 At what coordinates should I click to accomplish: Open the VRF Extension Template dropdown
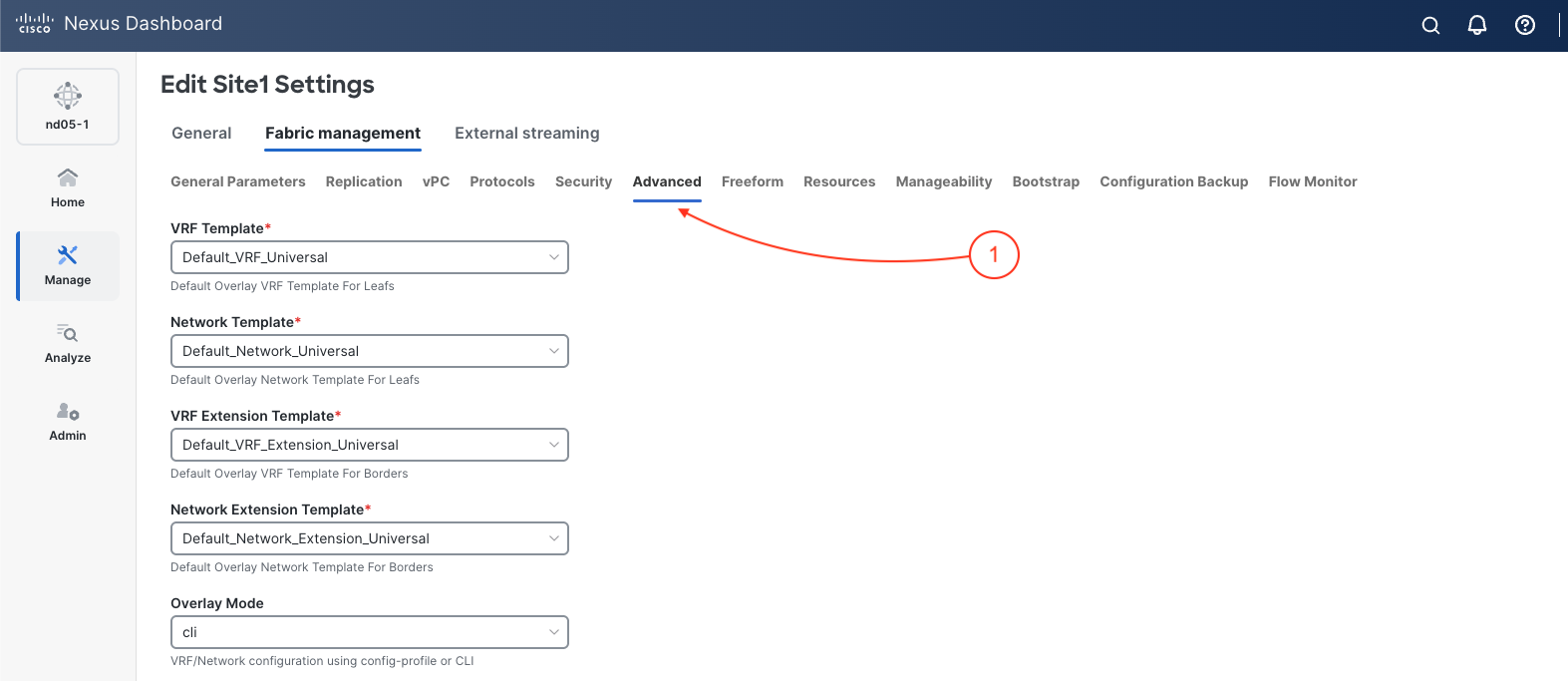[369, 445]
